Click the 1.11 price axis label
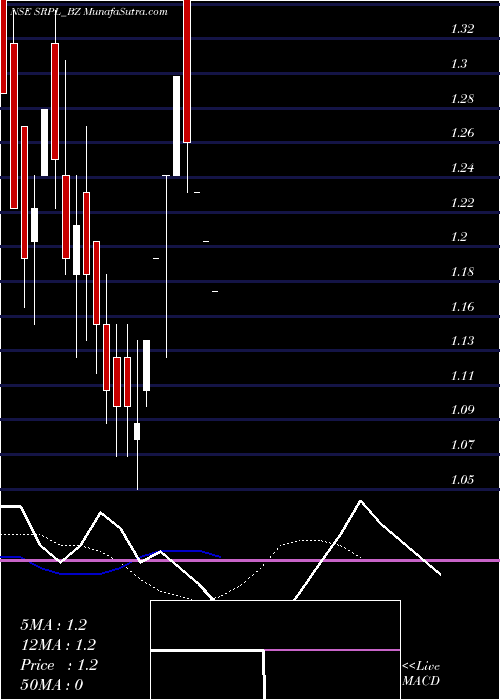Viewport: 500px width, 700px height. coord(462,376)
